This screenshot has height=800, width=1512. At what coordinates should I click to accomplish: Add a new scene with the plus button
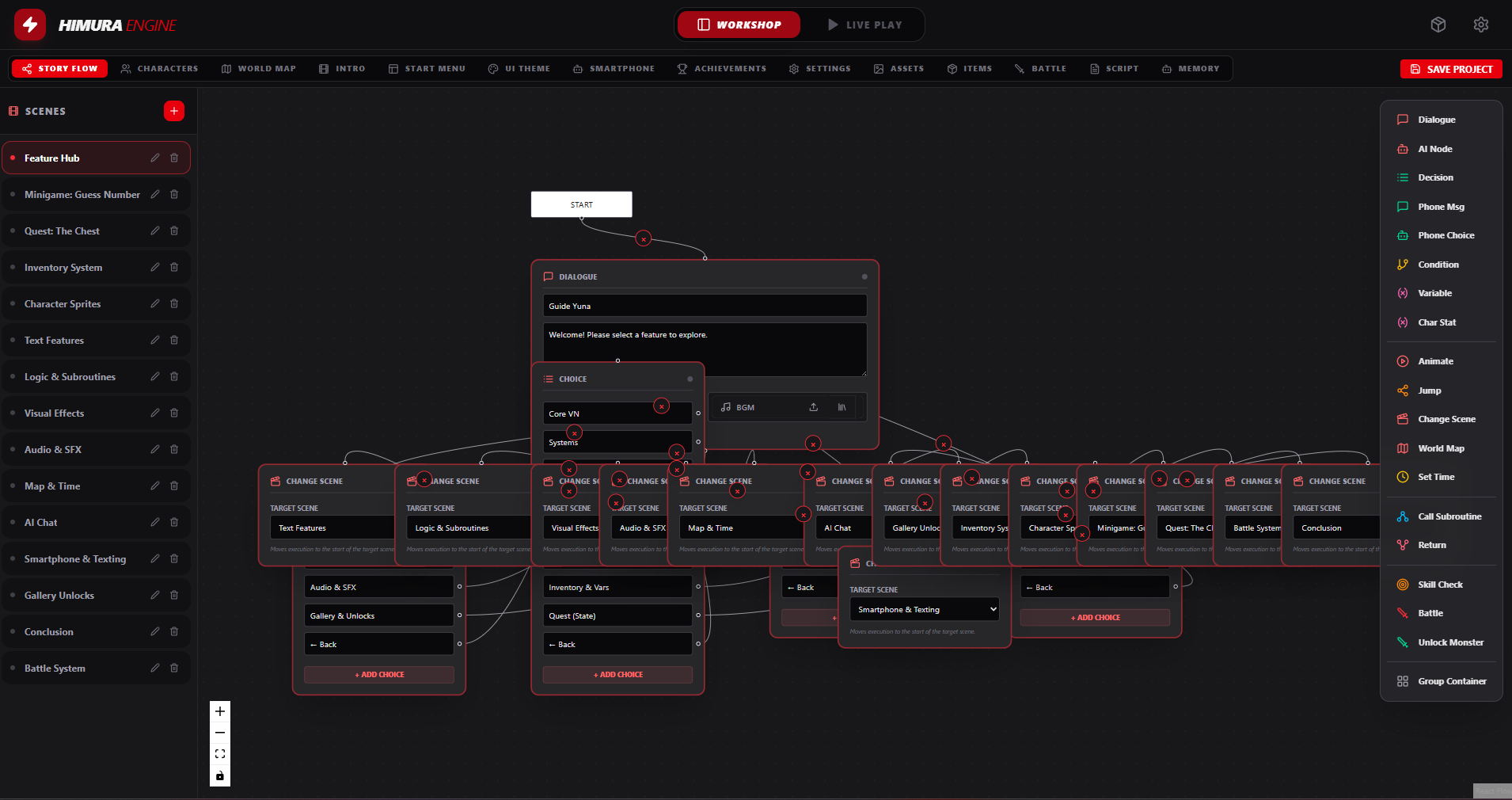pos(174,111)
